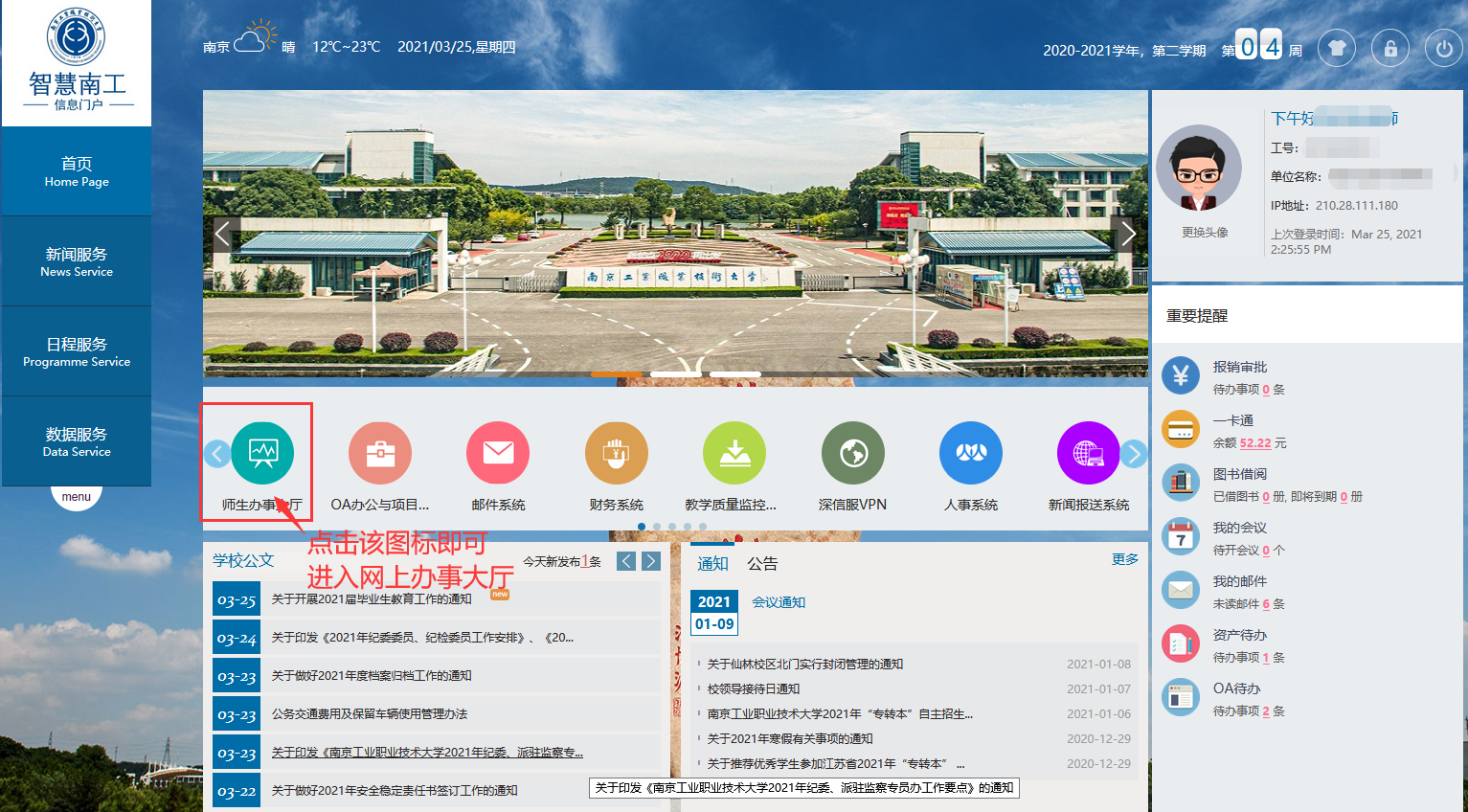The image size is (1468, 812).
Task: Show next banner image with right arrow
Action: (1128, 234)
